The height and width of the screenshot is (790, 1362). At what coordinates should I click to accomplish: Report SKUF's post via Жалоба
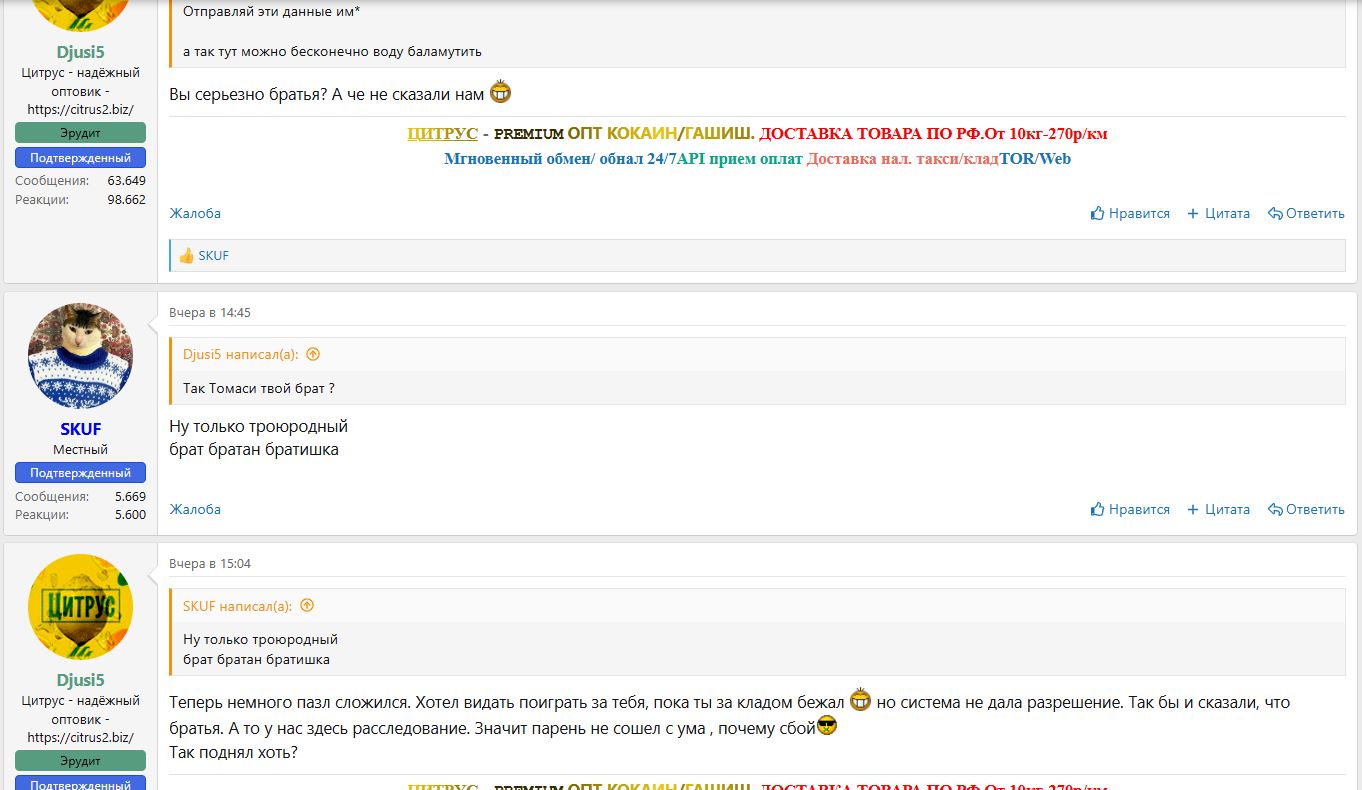click(195, 509)
